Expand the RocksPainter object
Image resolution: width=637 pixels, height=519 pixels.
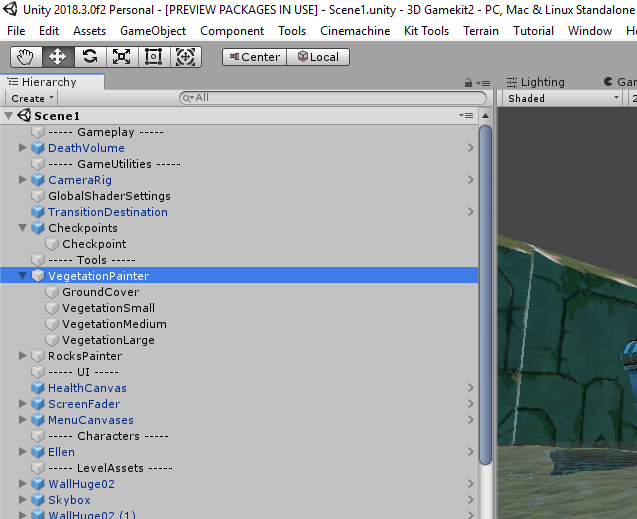(23, 356)
